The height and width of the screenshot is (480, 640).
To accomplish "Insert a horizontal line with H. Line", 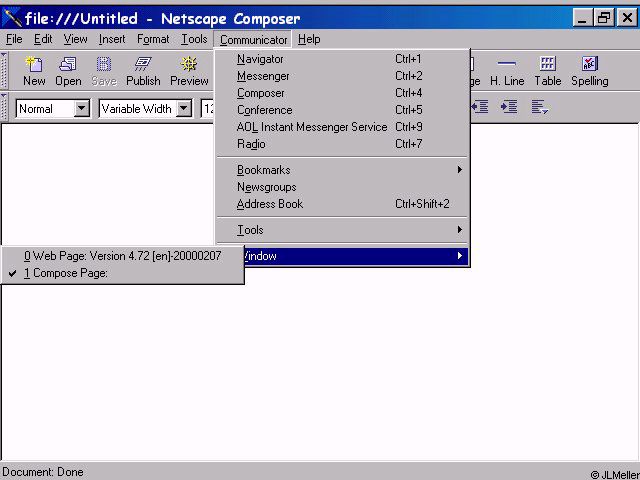I will point(507,71).
